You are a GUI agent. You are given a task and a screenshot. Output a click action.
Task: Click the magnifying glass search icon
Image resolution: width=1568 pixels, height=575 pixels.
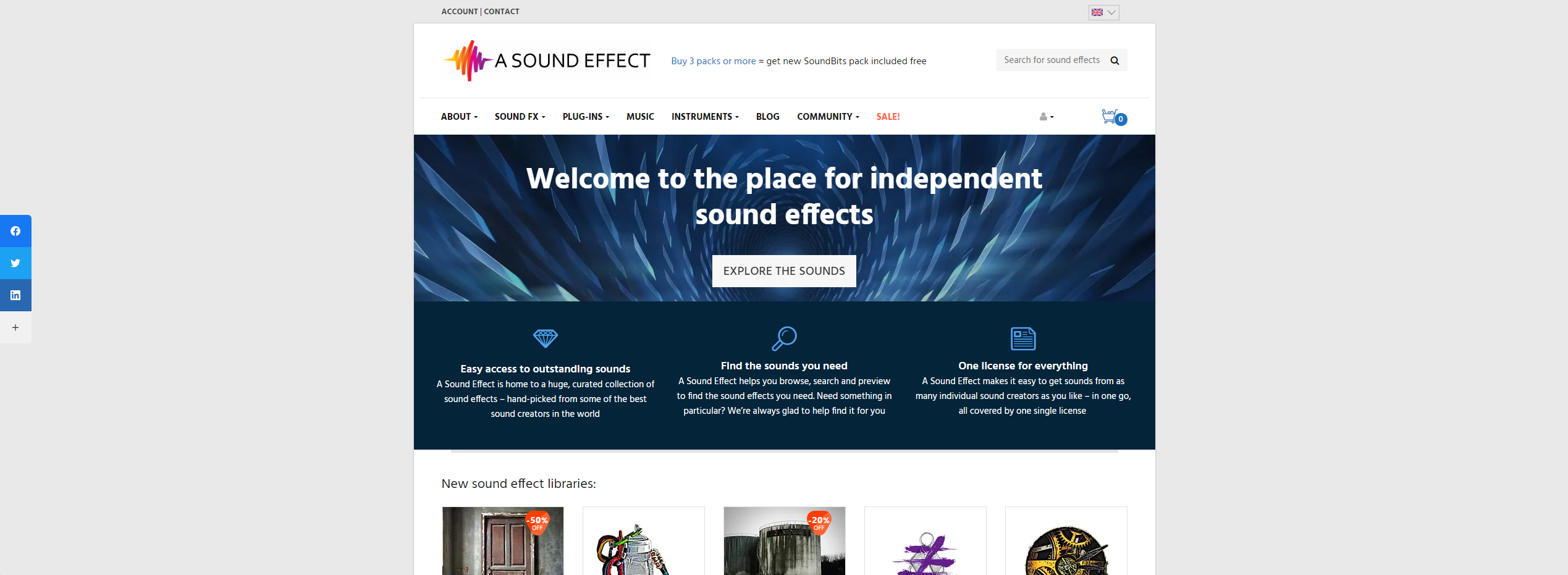click(x=1115, y=60)
